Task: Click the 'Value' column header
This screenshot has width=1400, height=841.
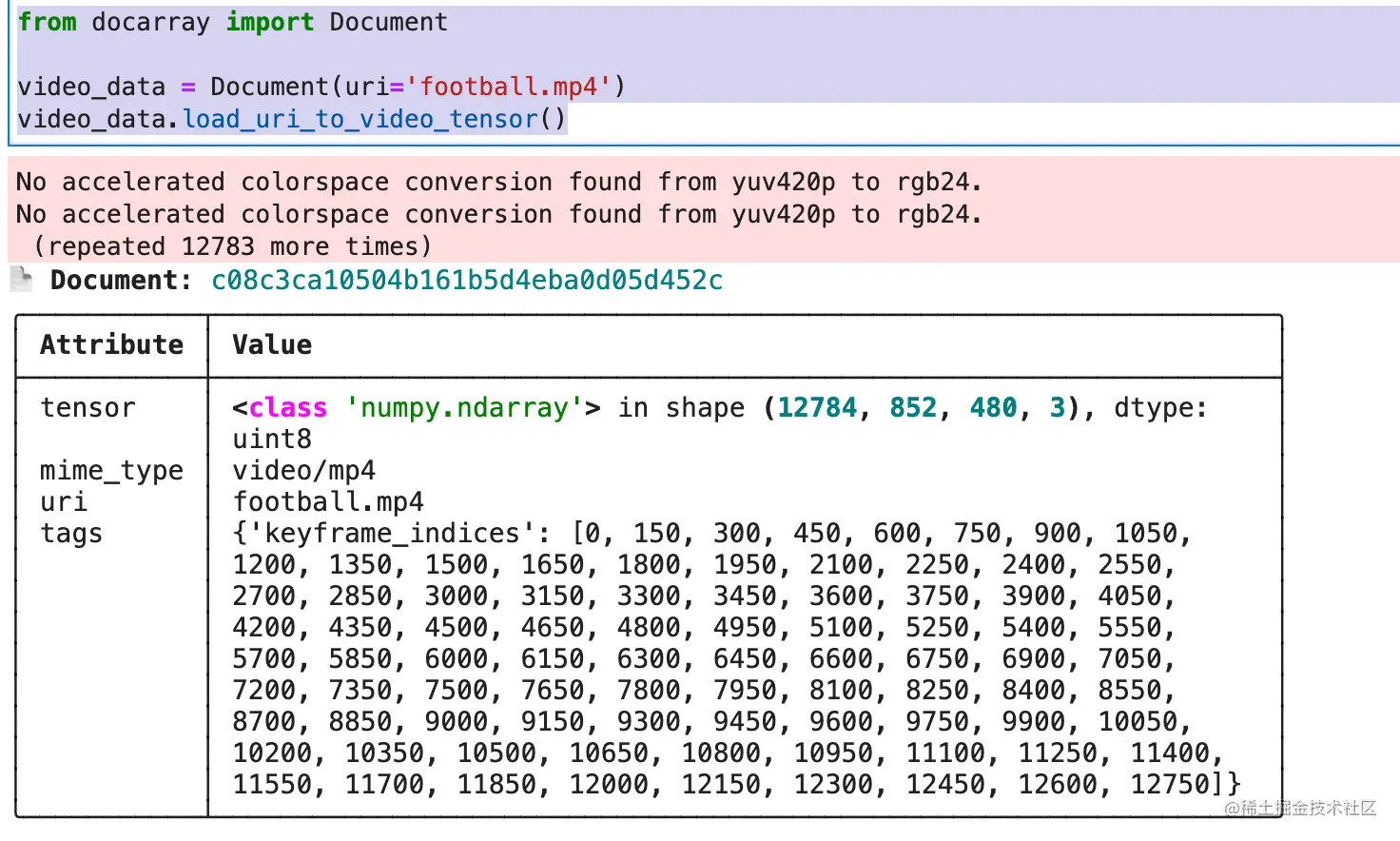Action: (272, 344)
